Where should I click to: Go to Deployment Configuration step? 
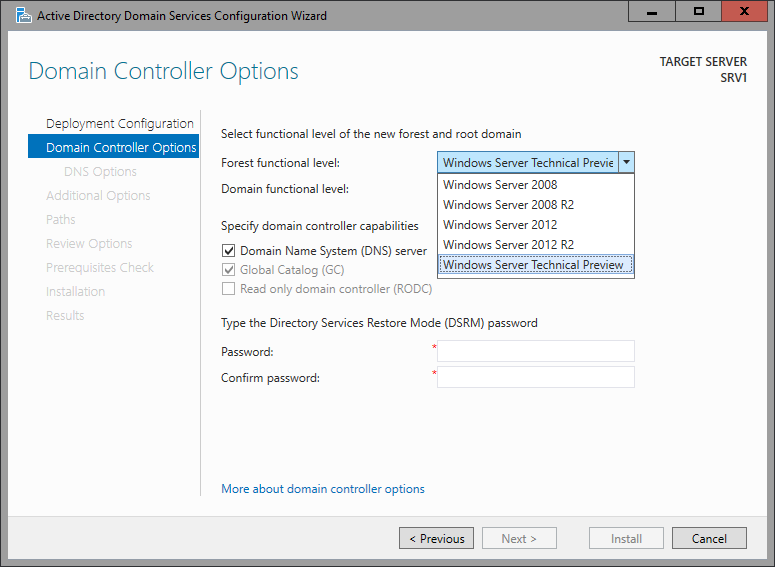(x=120, y=123)
